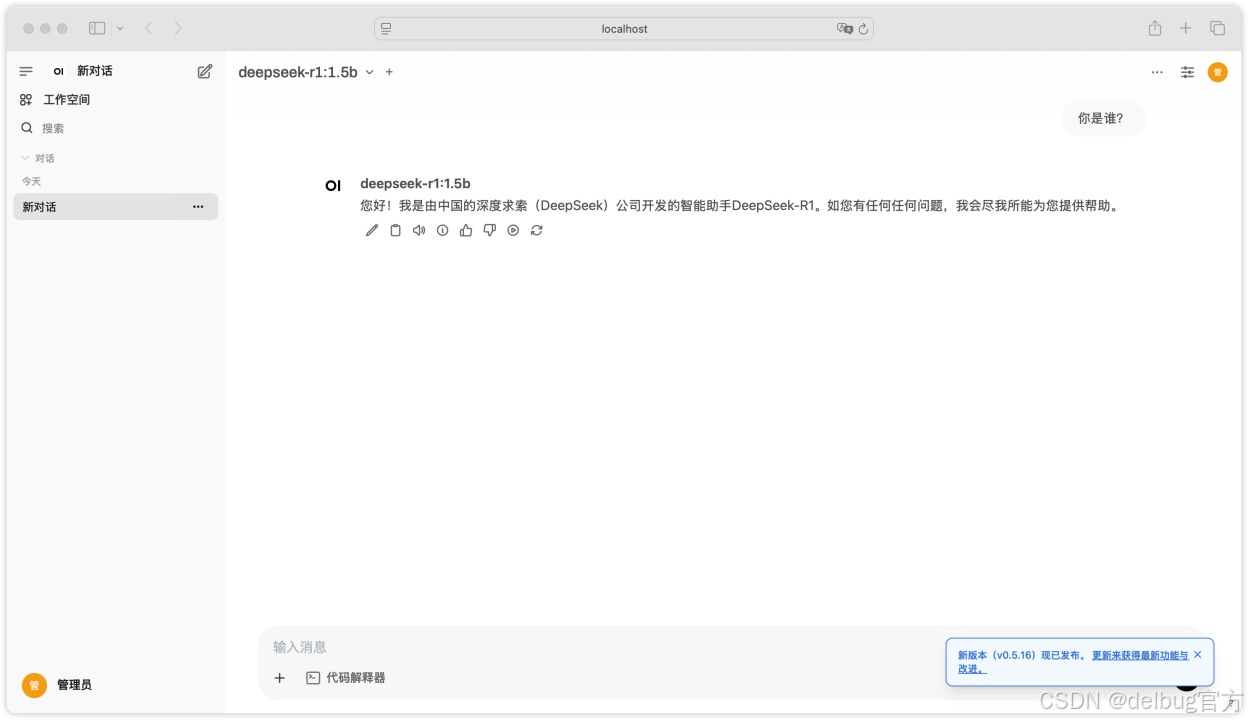Click the deepseek-r1:1.5b name above the response
The width and height of the screenshot is (1248, 720).
(x=415, y=183)
